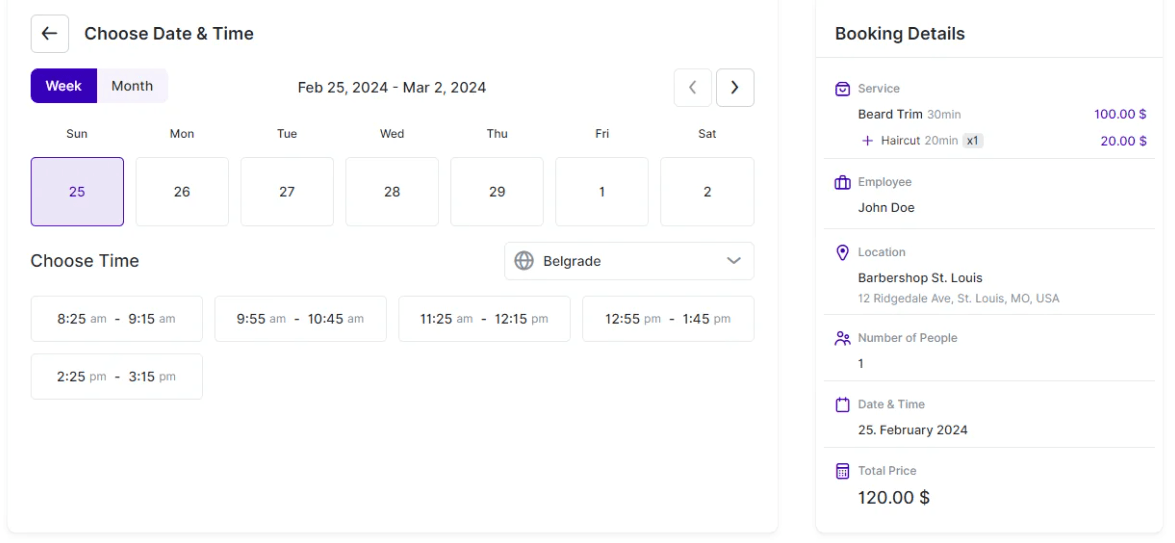
Task: Open the Belgrade timezone dropdown
Action: [x=629, y=261]
